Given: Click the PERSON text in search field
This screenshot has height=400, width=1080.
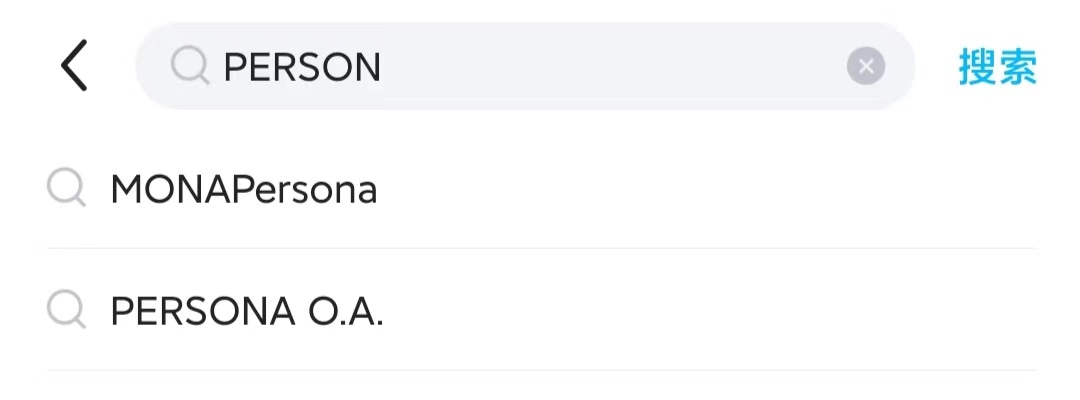Looking at the screenshot, I should click(x=301, y=68).
